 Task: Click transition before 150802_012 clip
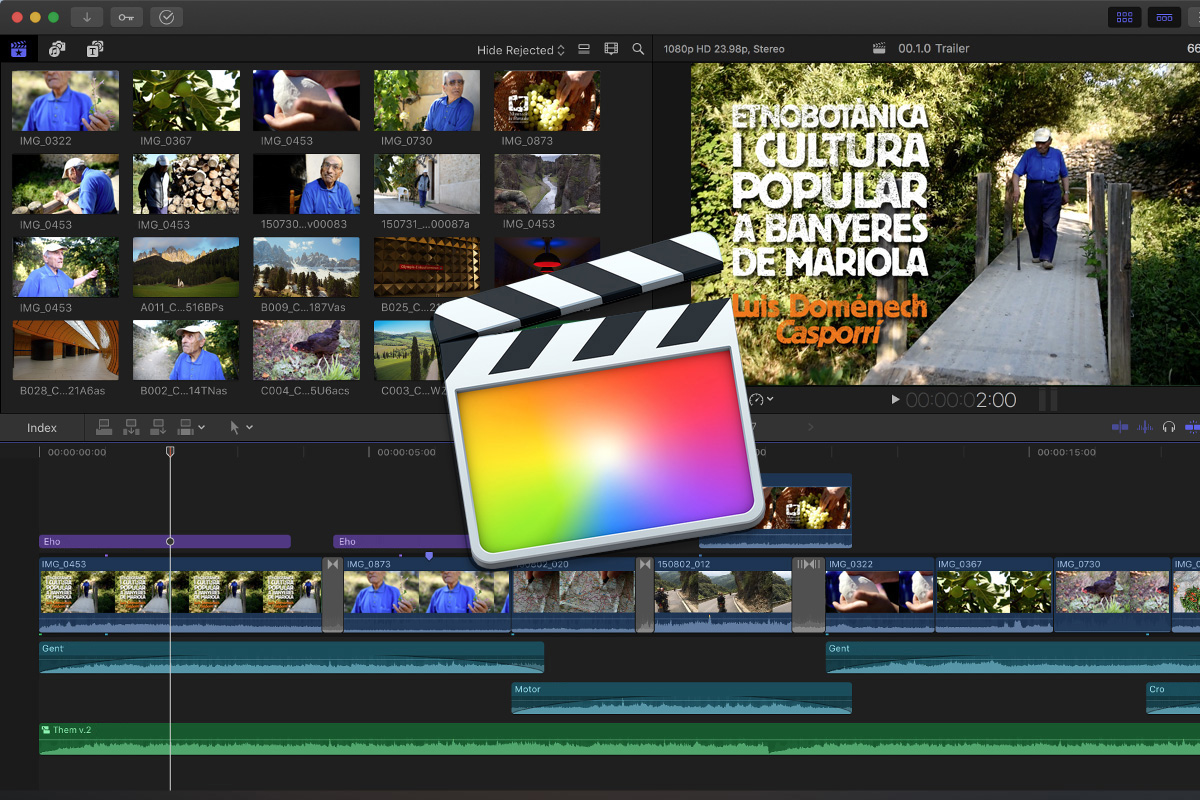pyautogui.click(x=645, y=595)
